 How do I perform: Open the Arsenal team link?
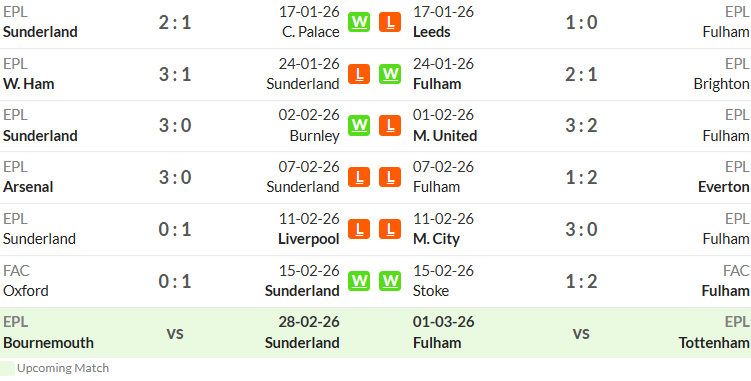(x=28, y=187)
